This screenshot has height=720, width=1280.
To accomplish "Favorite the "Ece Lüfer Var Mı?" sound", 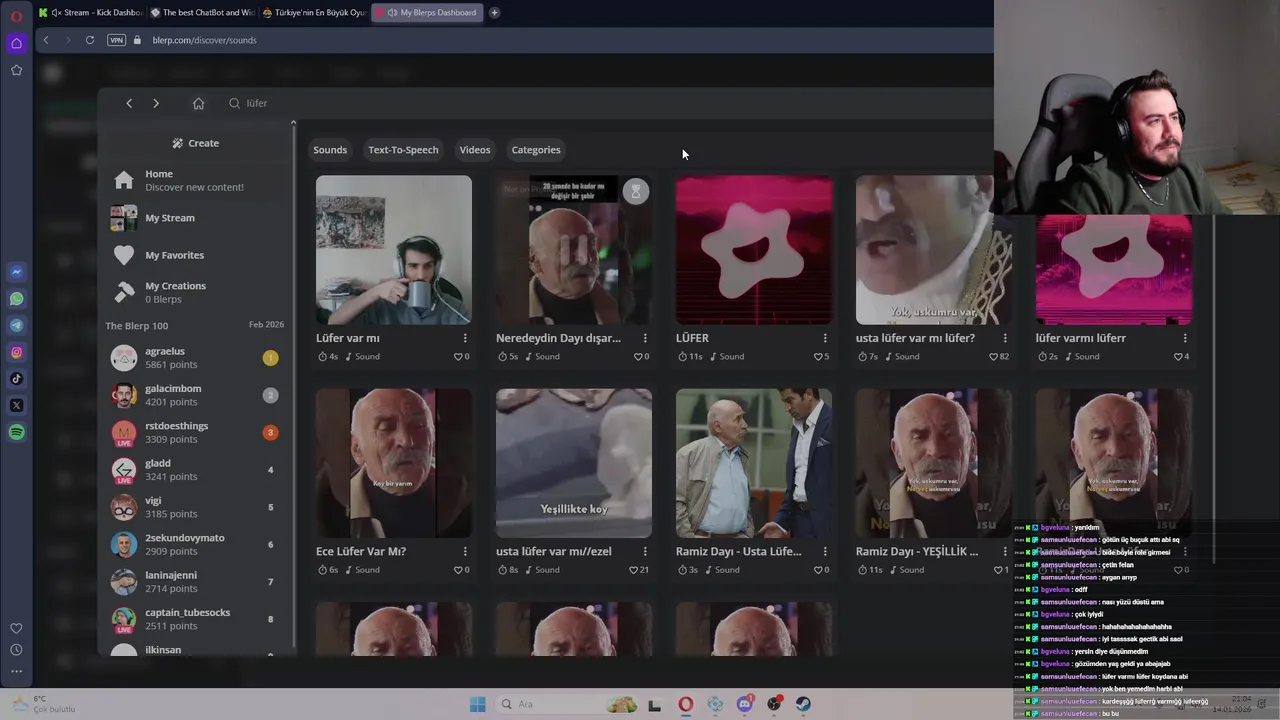I will 458,570.
